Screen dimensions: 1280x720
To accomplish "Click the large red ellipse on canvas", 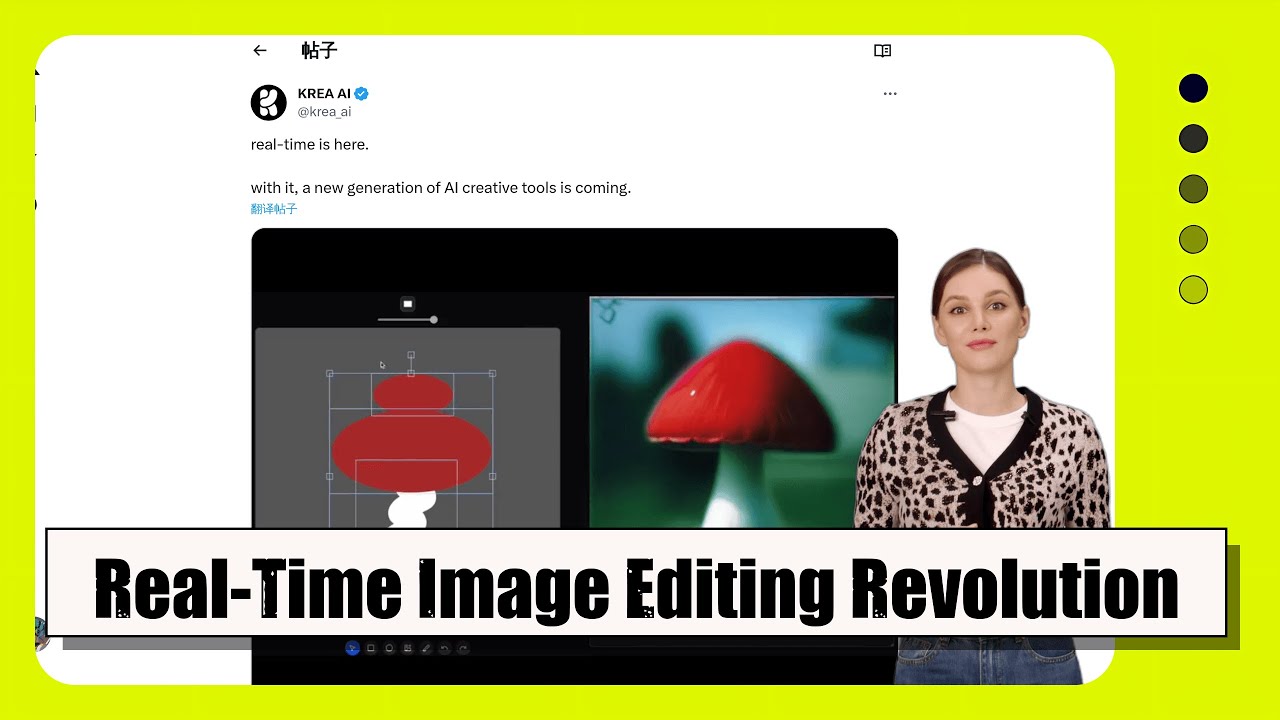I will [411, 452].
